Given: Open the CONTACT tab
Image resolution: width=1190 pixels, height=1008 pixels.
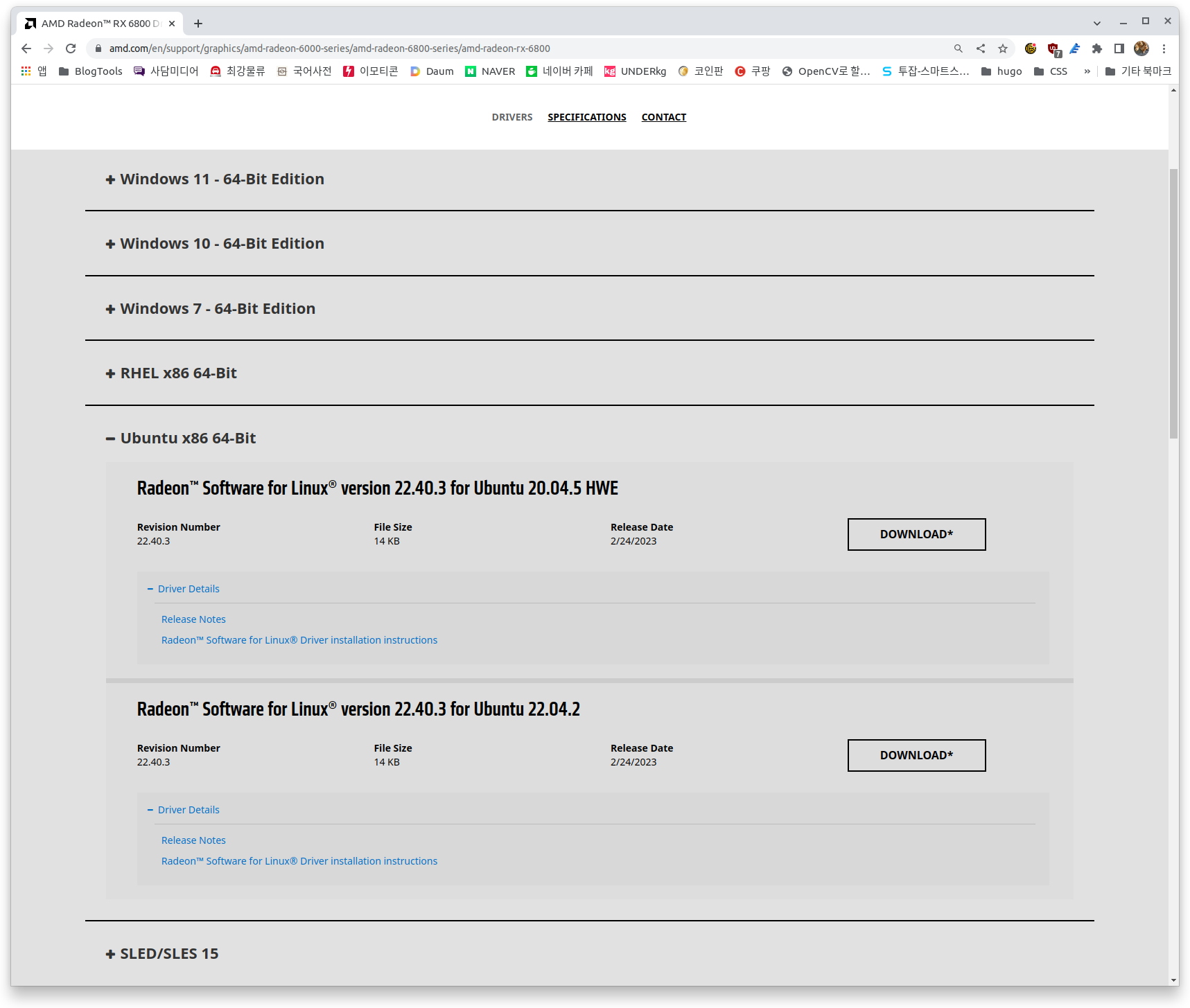Looking at the screenshot, I should [663, 117].
